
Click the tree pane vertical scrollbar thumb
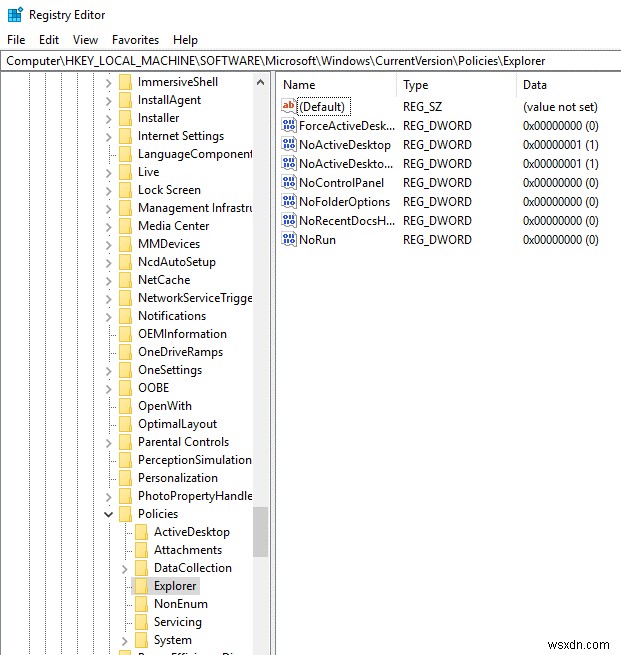click(260, 531)
